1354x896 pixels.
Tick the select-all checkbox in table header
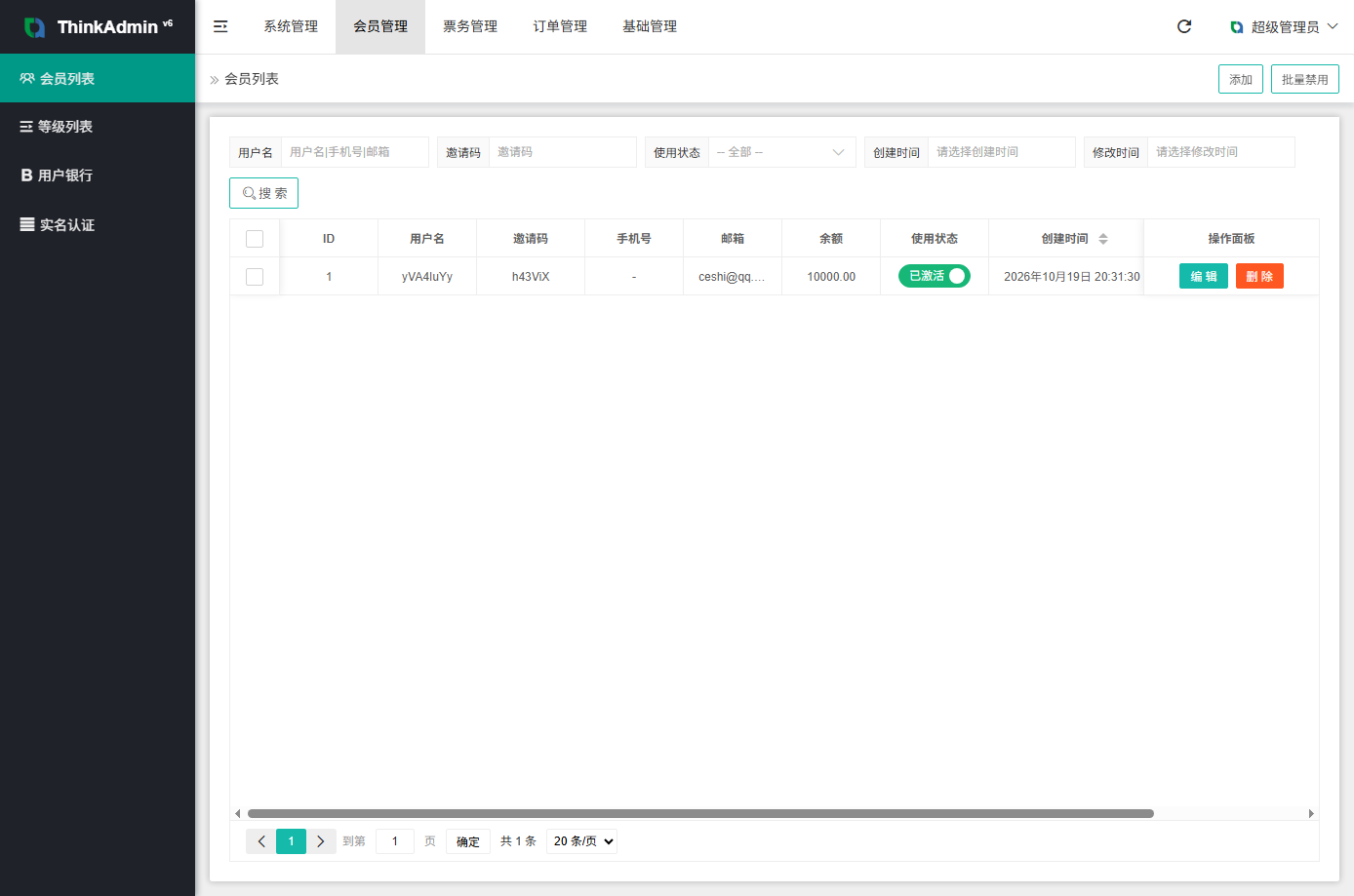pyautogui.click(x=255, y=239)
